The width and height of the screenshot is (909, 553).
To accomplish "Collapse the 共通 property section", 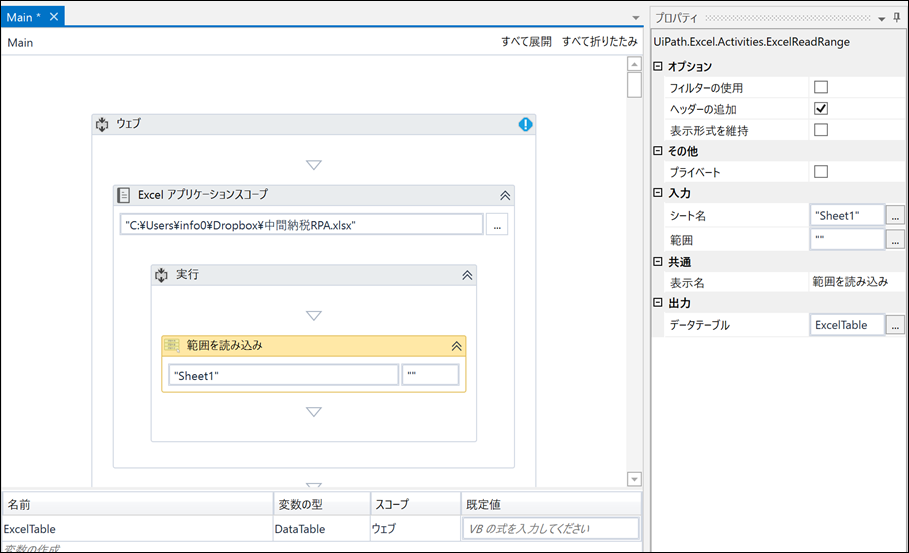I will point(658,261).
